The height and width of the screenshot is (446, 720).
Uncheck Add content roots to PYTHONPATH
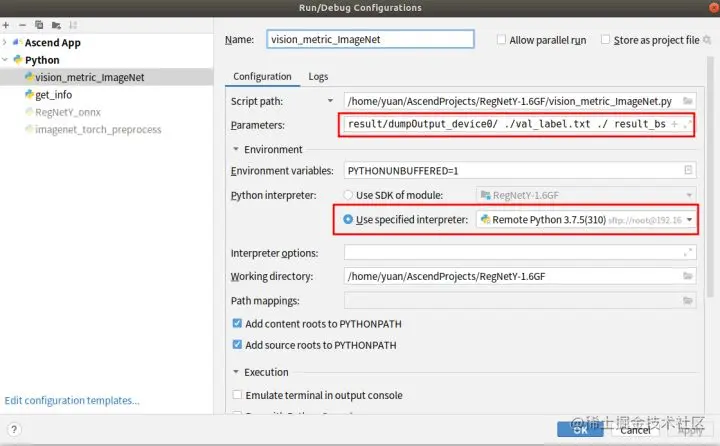[x=237, y=323]
